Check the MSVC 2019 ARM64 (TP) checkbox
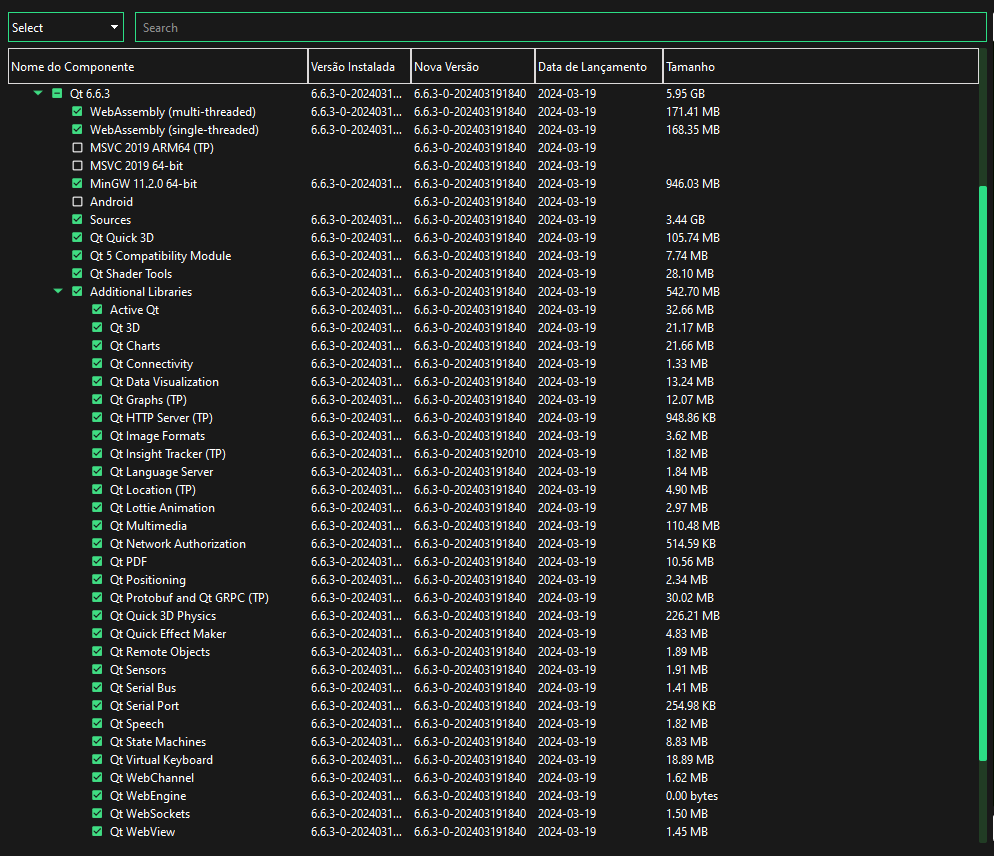Image resolution: width=994 pixels, height=856 pixels. click(x=77, y=148)
